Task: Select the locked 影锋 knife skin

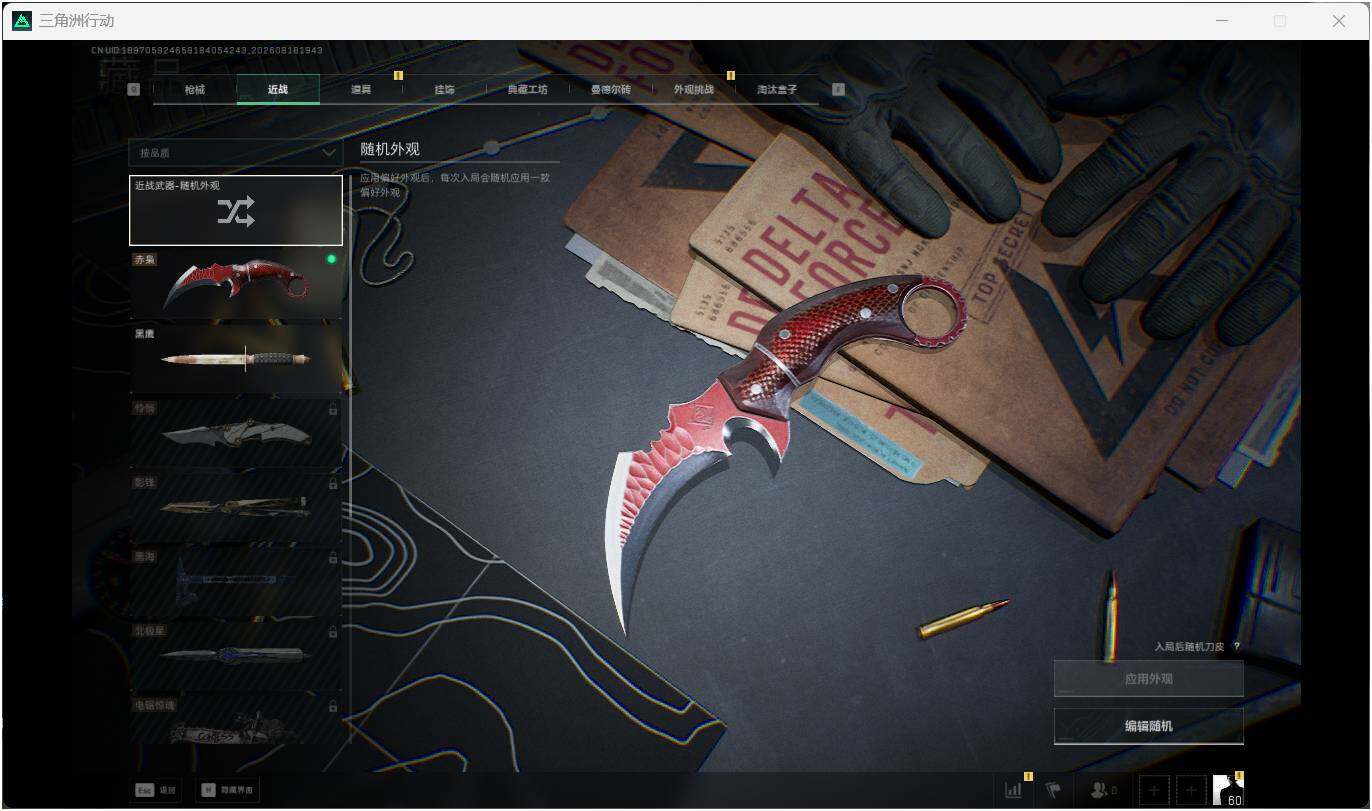Action: tap(236, 506)
